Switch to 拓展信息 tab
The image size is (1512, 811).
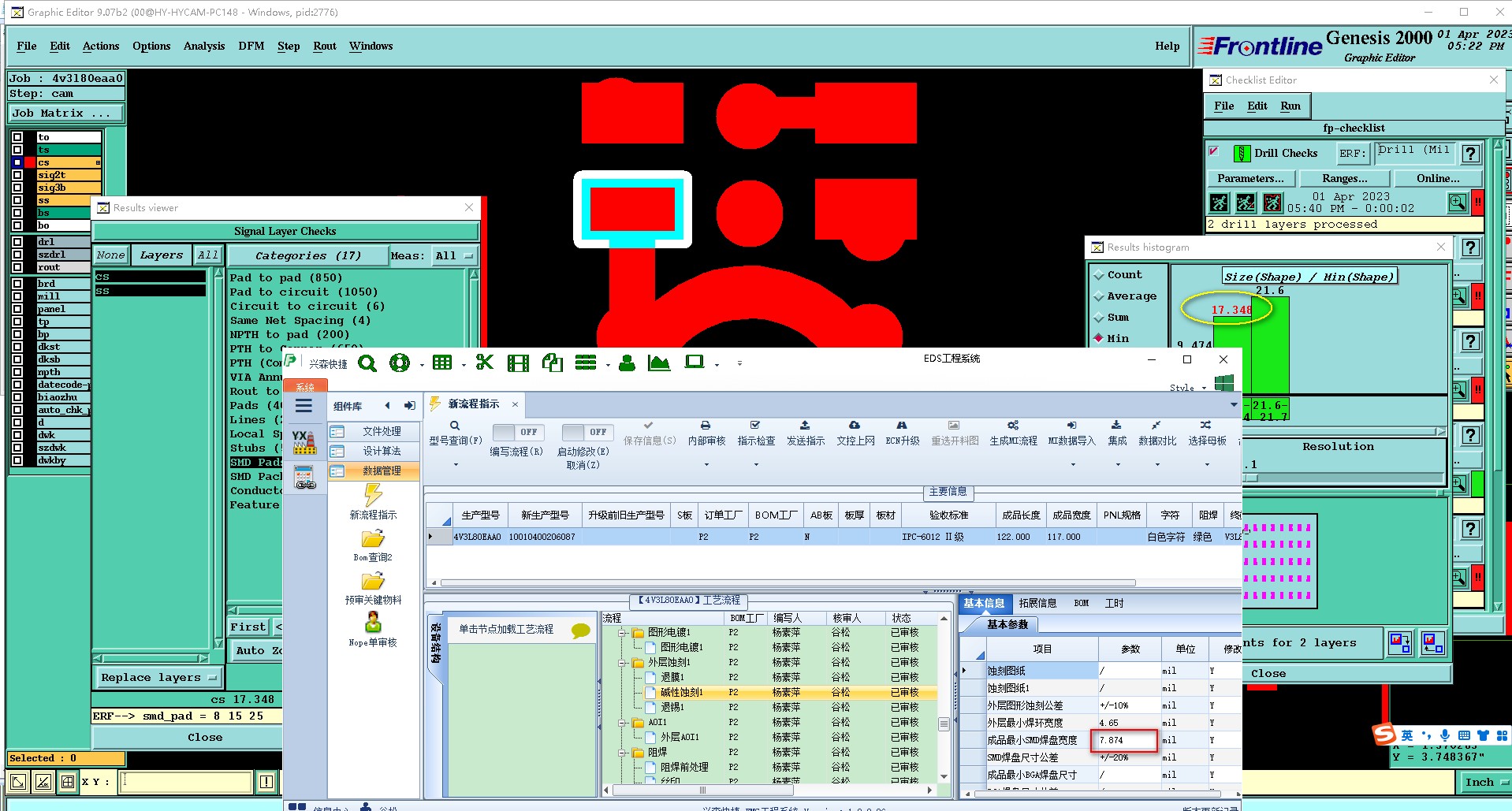coord(1037,603)
